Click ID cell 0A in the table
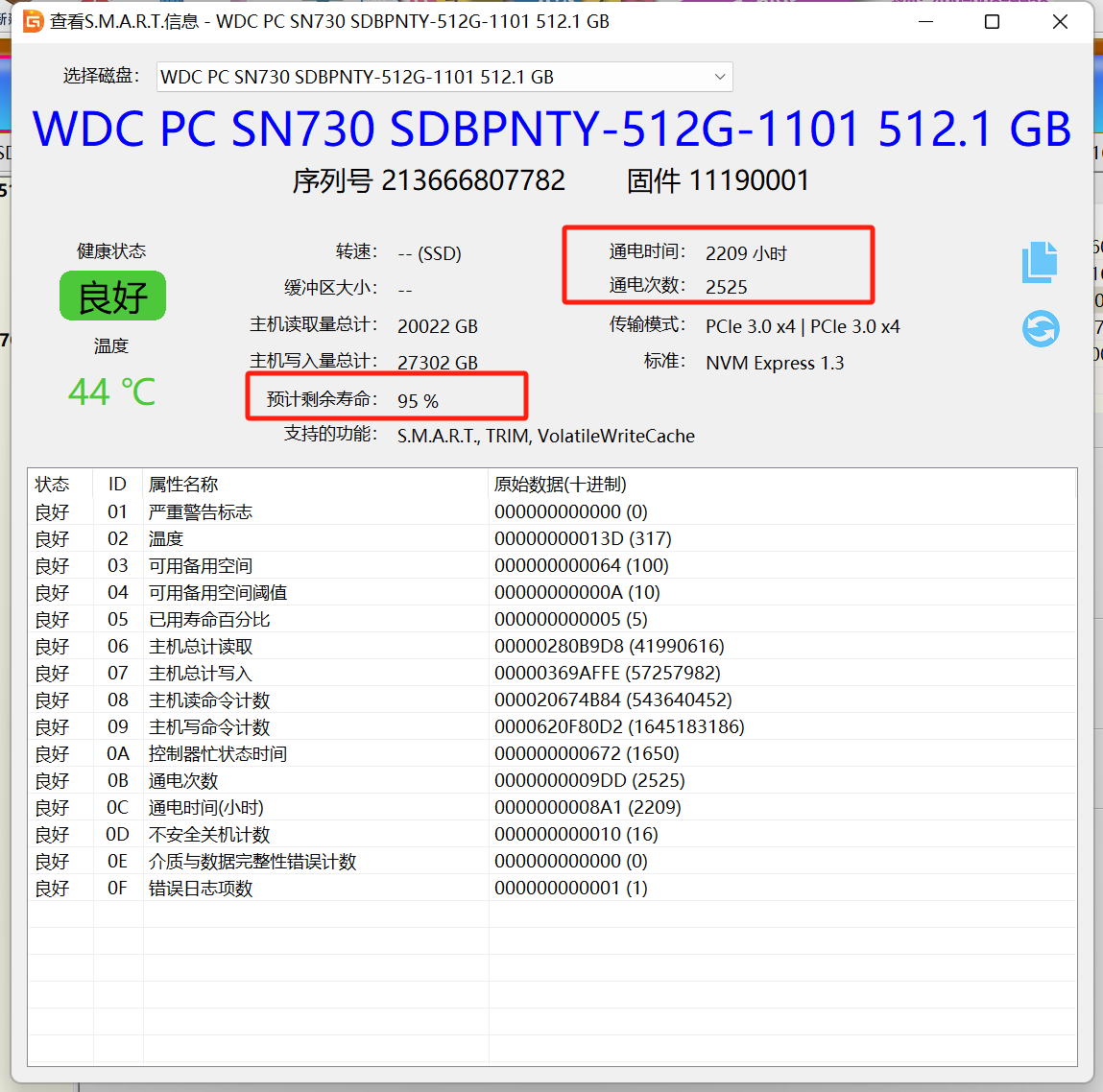 117,754
